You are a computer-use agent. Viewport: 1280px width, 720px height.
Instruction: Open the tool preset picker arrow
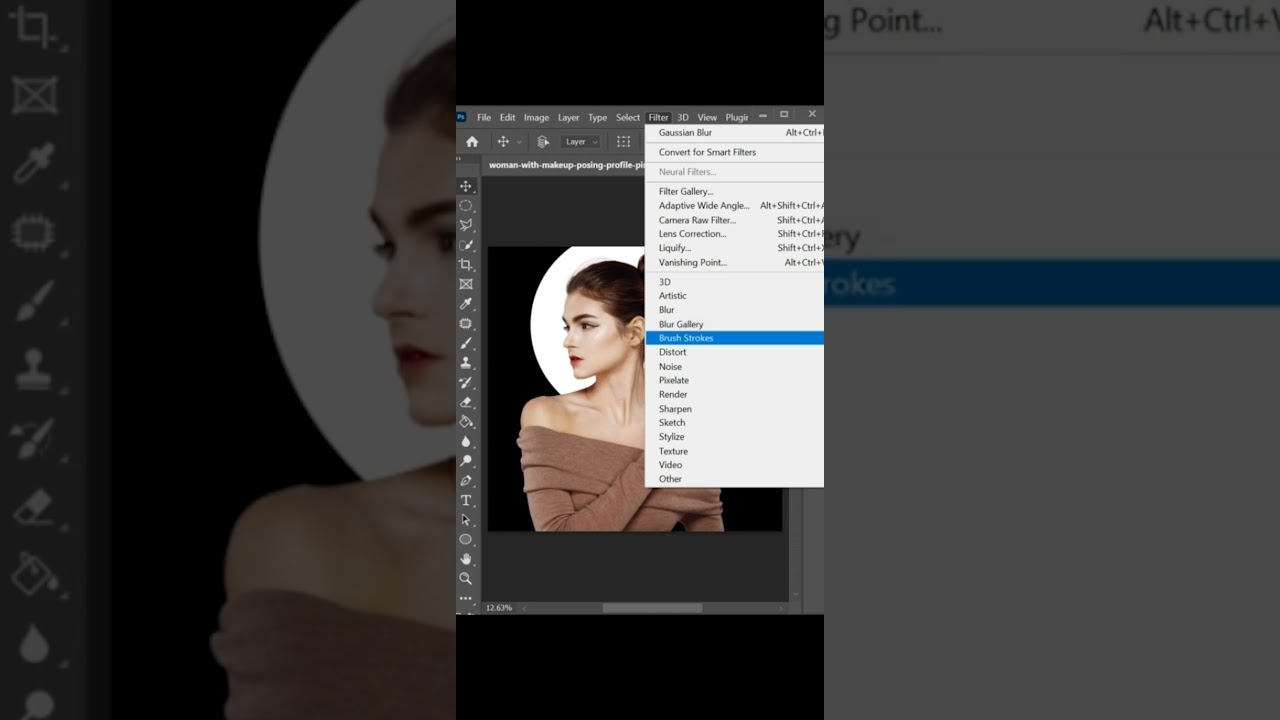[x=519, y=142]
